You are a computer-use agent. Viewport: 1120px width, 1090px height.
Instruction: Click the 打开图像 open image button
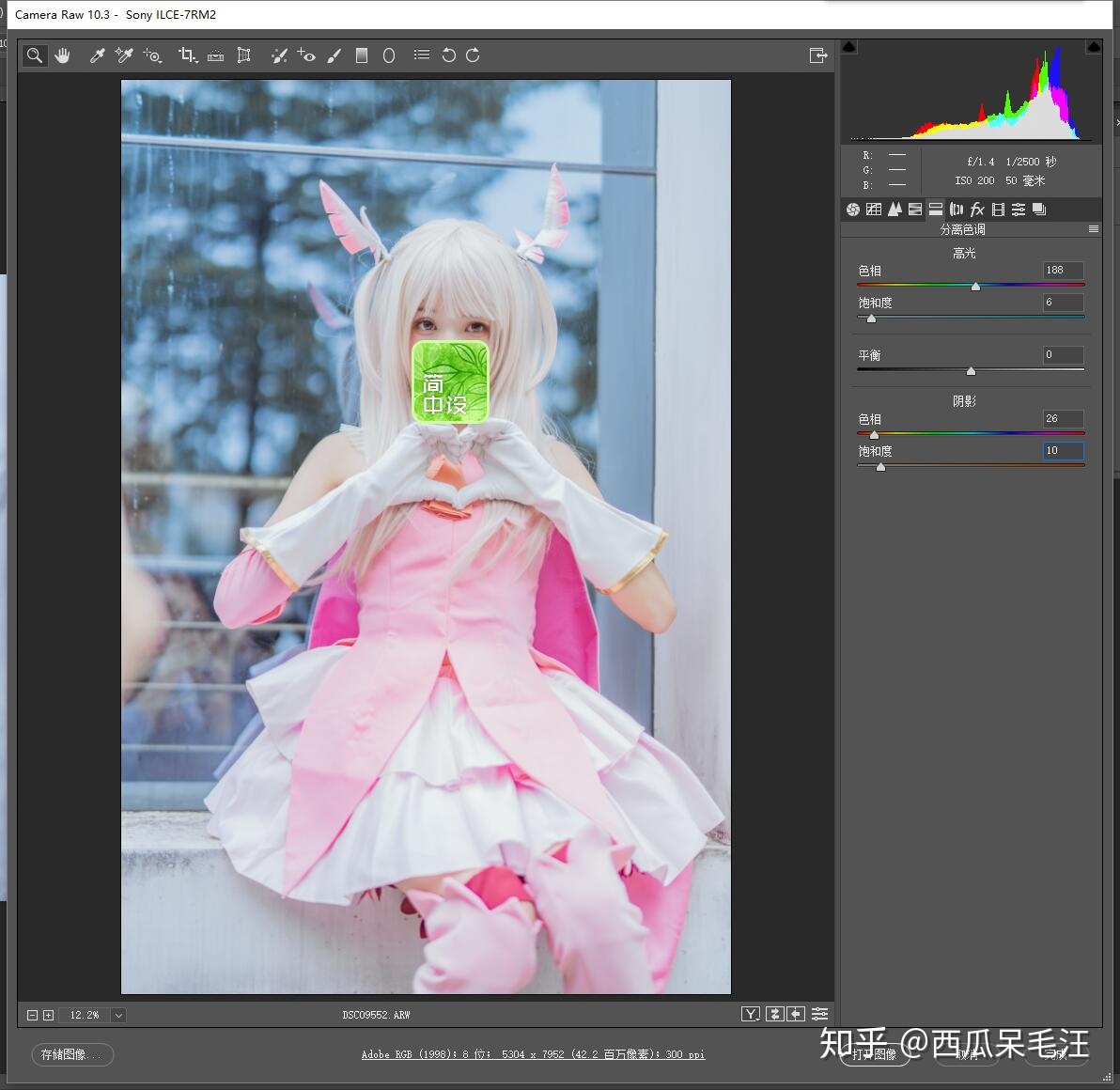point(874,1054)
